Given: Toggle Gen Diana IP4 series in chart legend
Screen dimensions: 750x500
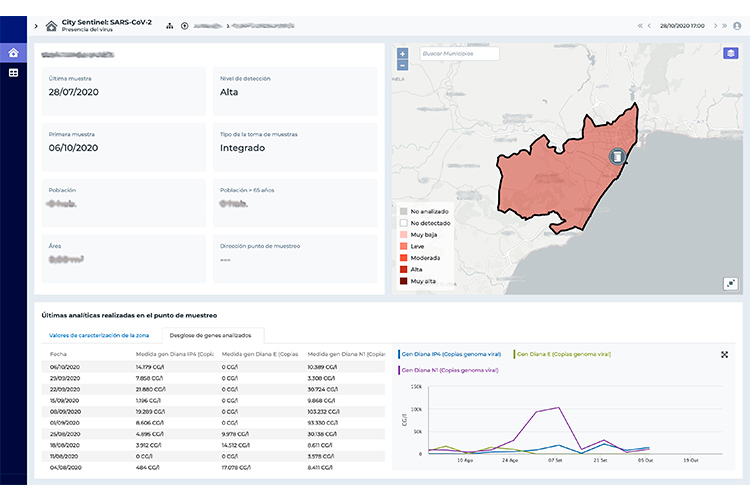Looking at the screenshot, I should pos(450,354).
